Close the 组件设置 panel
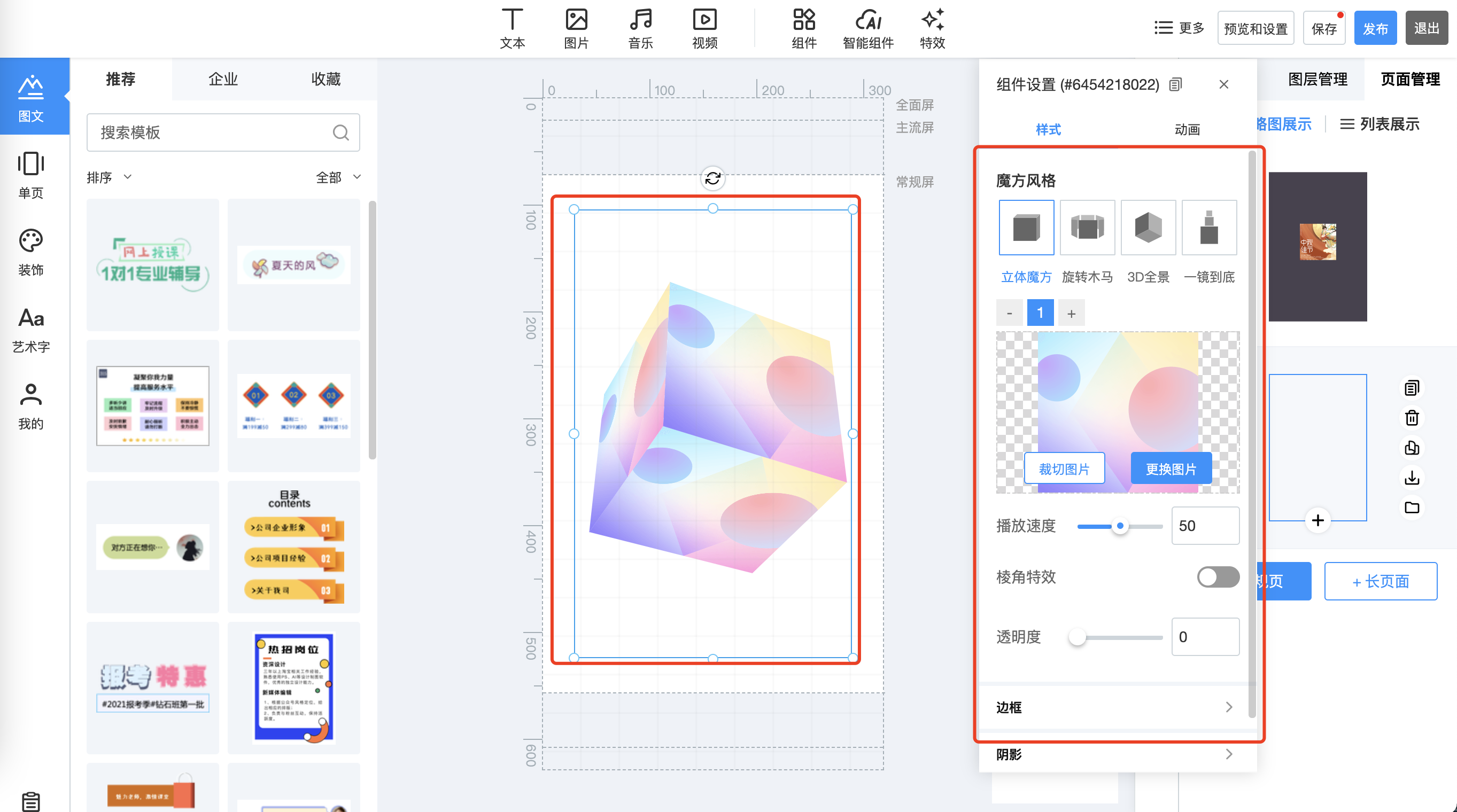1457x812 pixels. pos(1223,84)
